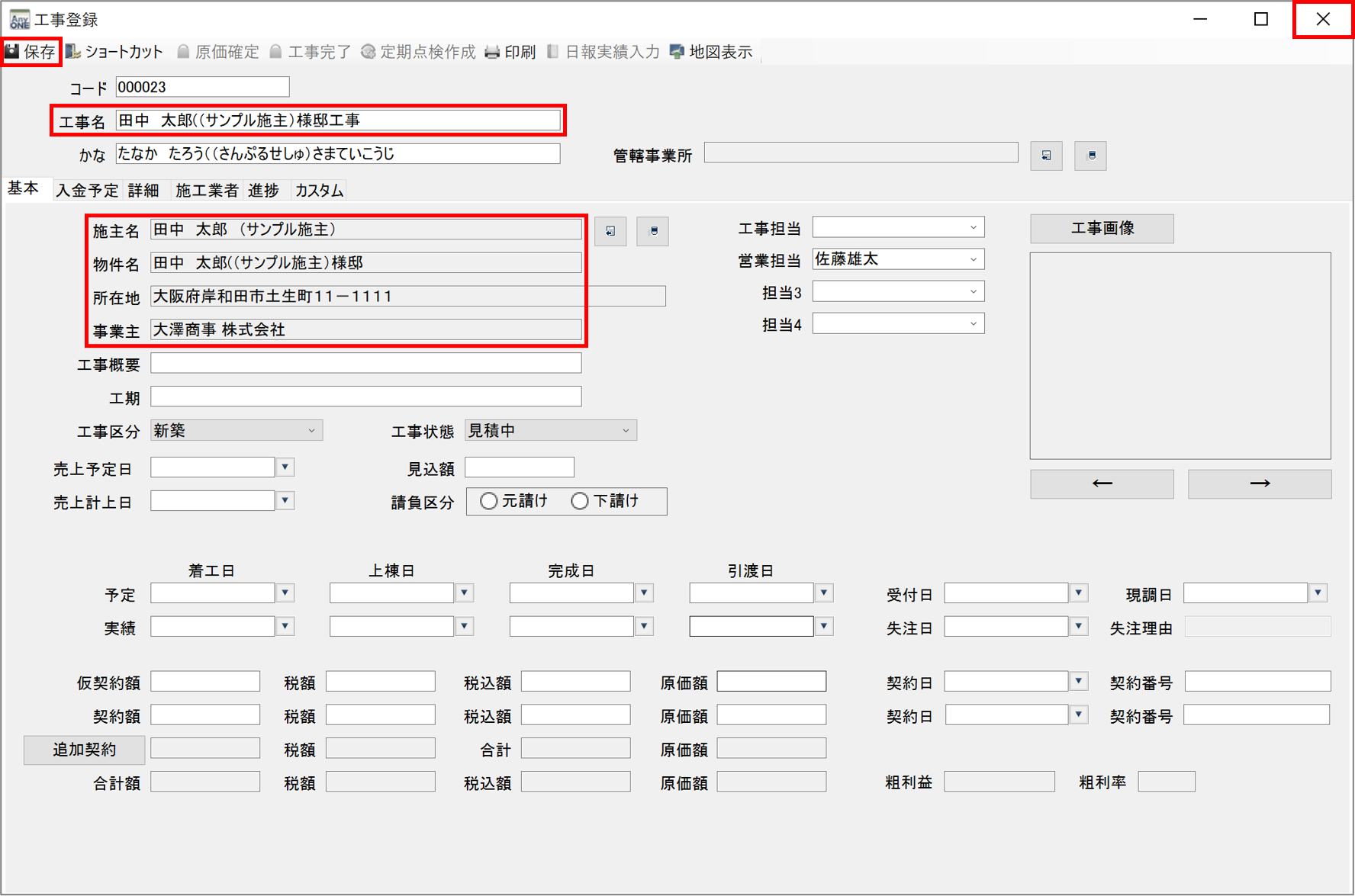
Task: Click the 原価確定 lock icon
Action: tap(184, 52)
